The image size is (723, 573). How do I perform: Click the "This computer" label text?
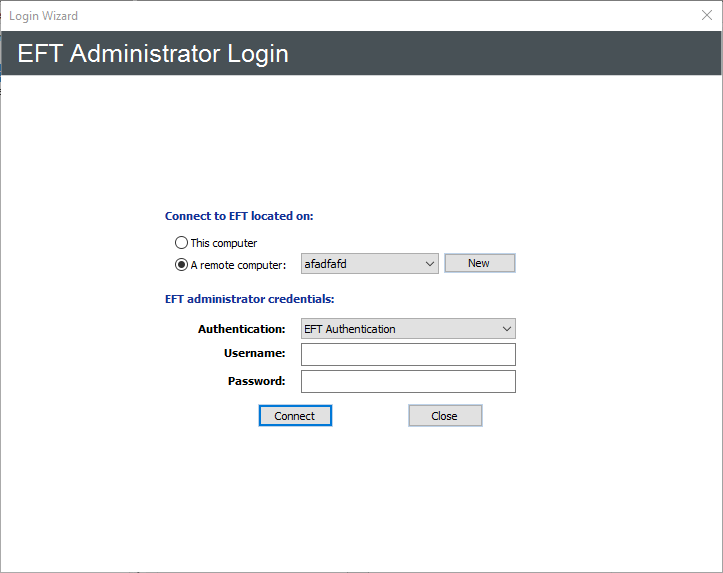224,243
